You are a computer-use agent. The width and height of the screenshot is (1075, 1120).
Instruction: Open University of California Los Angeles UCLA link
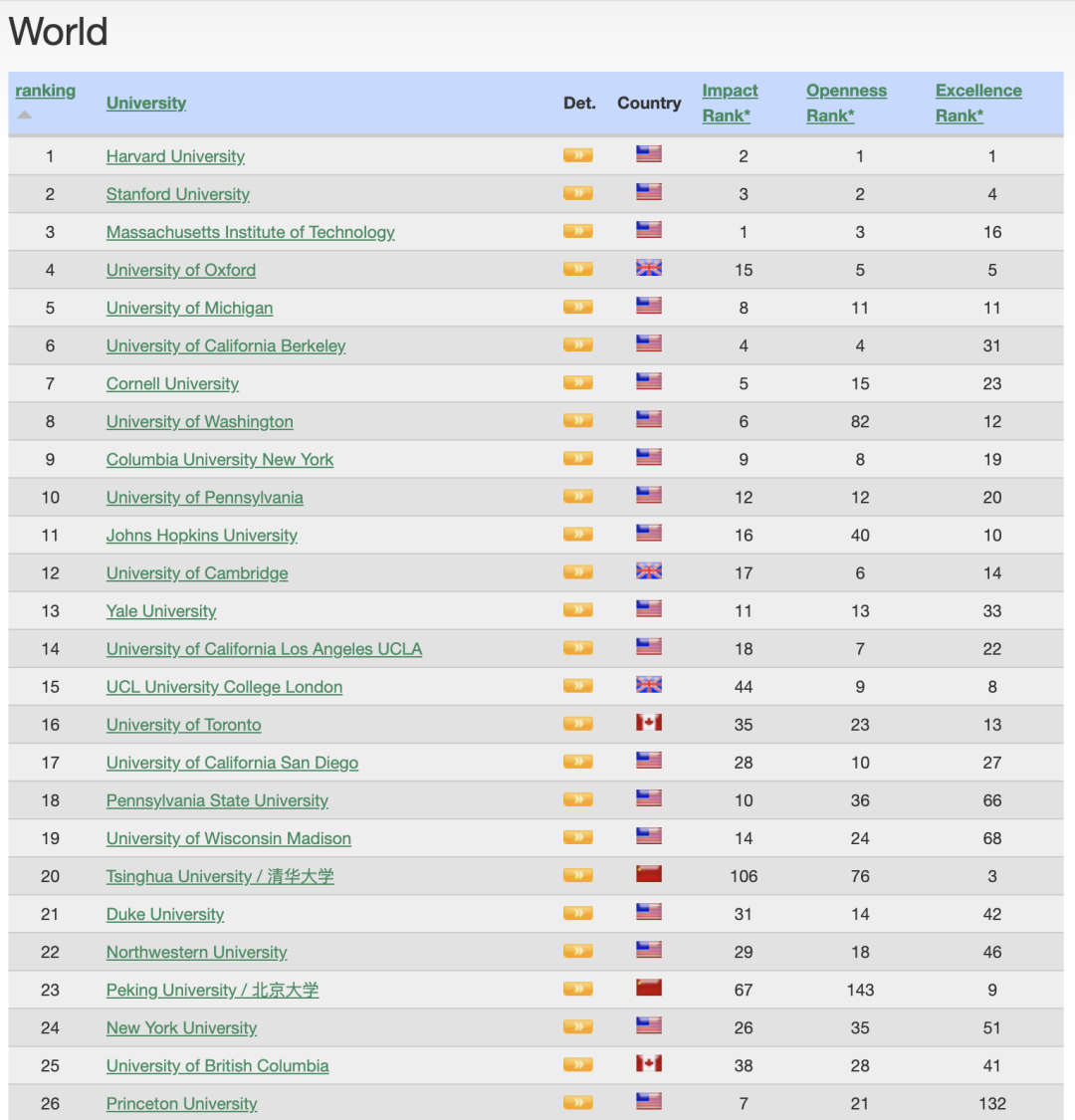pos(264,648)
